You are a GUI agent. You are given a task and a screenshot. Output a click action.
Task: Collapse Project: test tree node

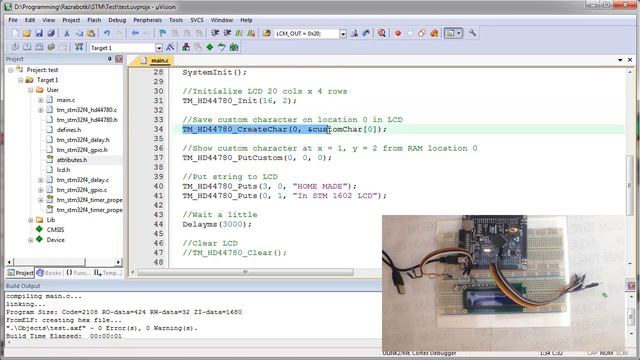(11, 70)
